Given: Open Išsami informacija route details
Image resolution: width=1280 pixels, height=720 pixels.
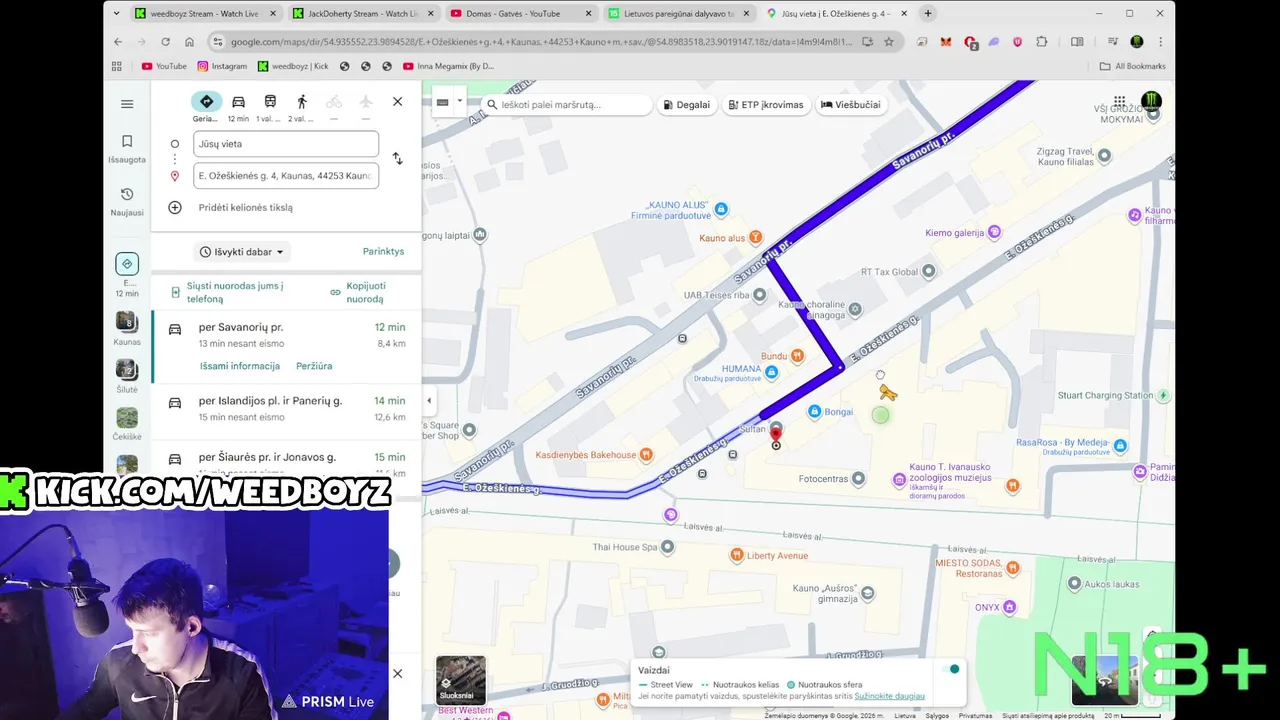Looking at the screenshot, I should coord(240,366).
